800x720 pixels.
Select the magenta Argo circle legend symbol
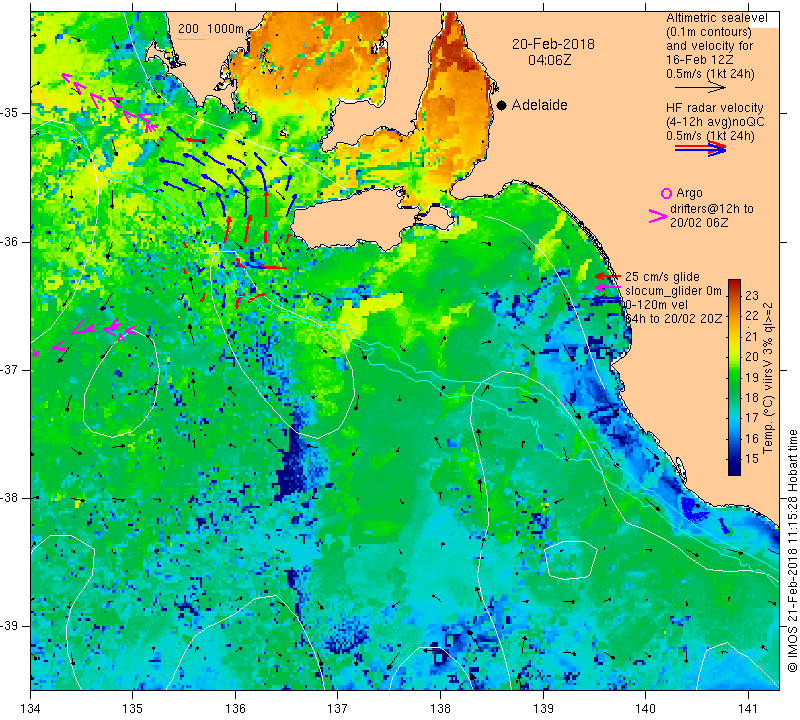click(x=666, y=193)
